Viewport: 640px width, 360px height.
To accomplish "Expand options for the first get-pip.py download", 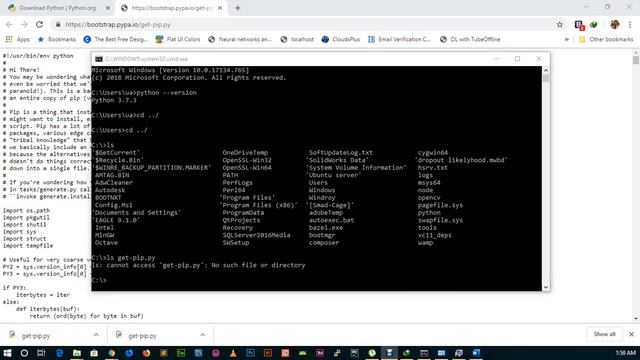I will 96,335.
